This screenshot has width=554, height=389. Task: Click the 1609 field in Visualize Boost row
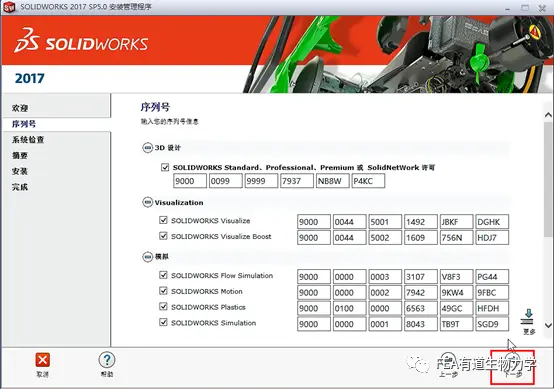421,238
